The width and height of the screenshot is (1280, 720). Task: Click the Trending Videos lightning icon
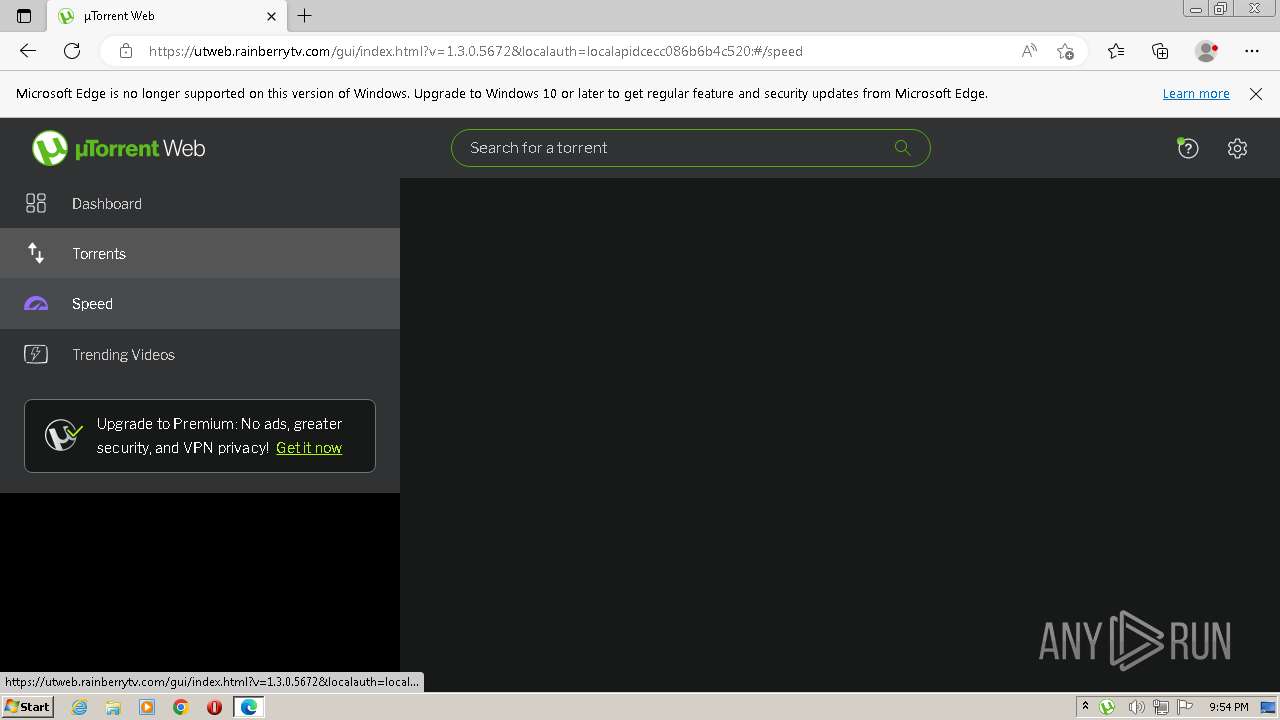click(36, 354)
